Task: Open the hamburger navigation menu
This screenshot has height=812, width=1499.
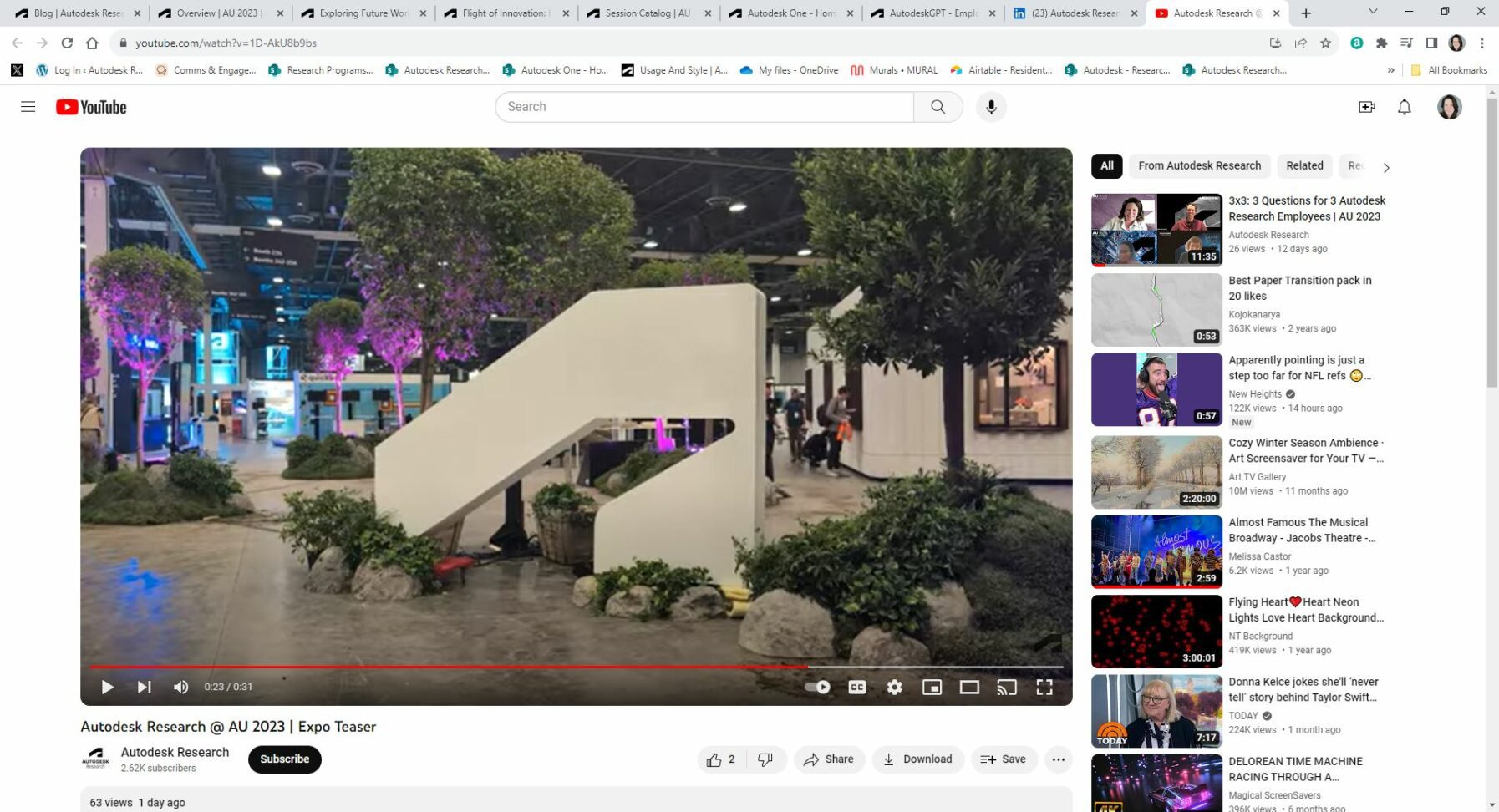Action: click(28, 106)
